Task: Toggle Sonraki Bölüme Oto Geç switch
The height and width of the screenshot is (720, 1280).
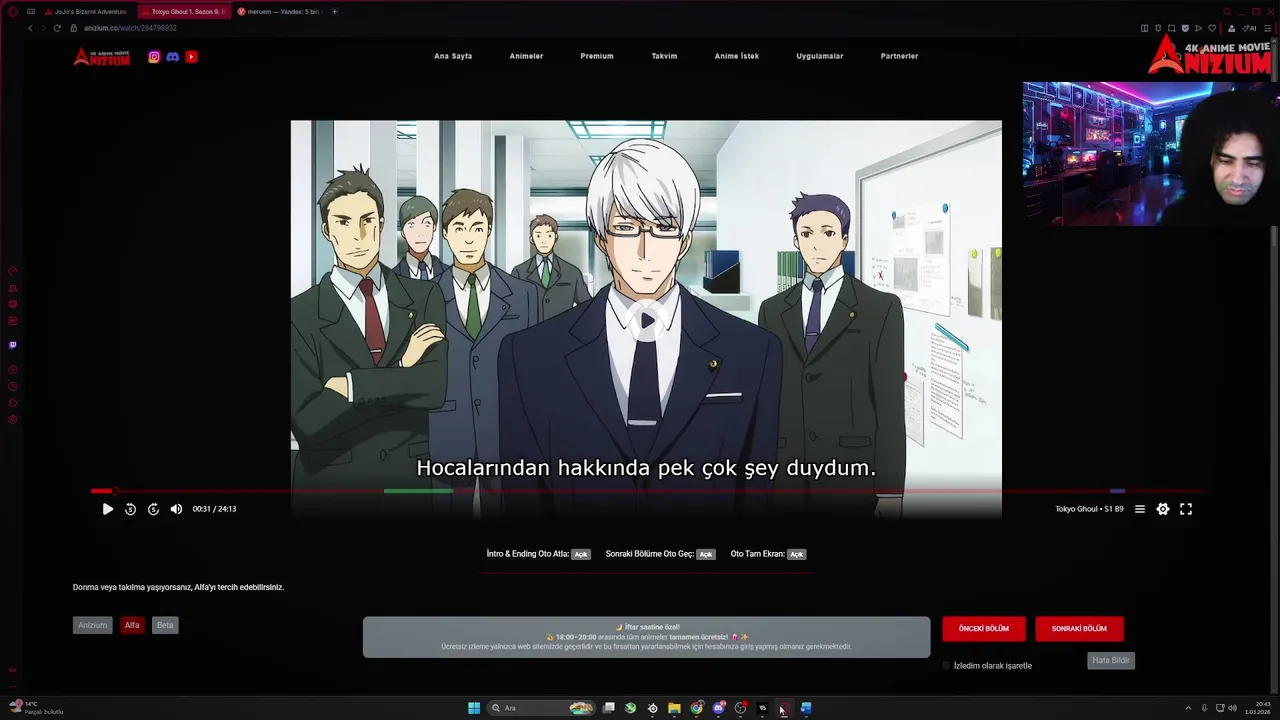Action: [x=706, y=554]
